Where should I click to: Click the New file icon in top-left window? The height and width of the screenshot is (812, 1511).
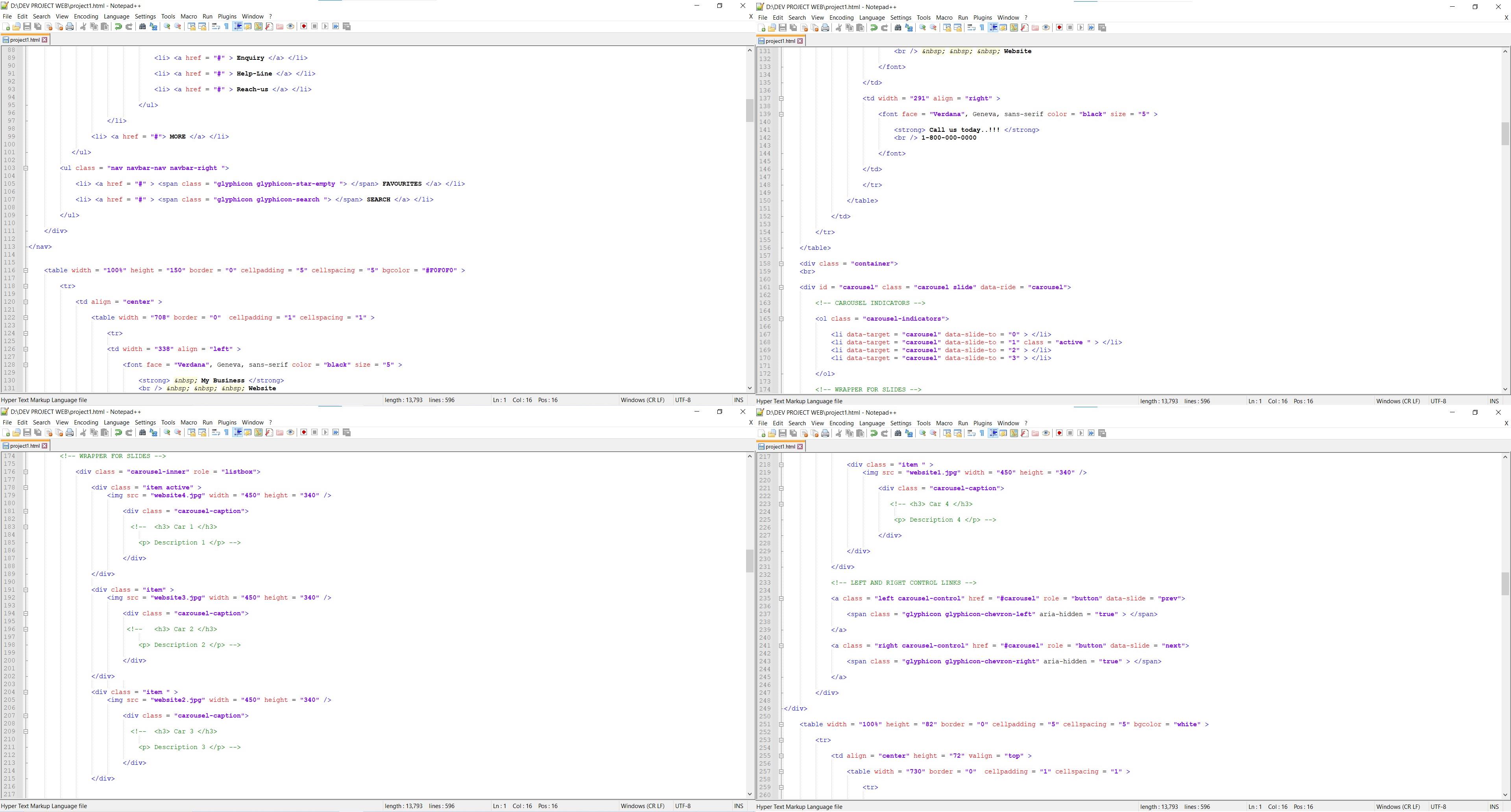pyautogui.click(x=6, y=26)
